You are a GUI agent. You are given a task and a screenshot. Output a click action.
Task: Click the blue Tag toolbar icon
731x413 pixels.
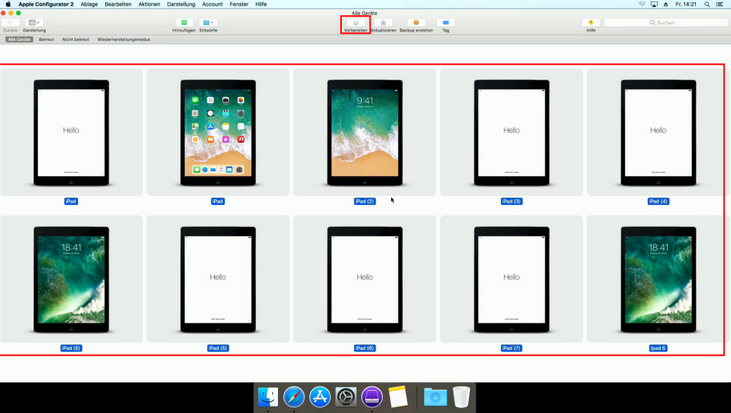tap(446, 22)
